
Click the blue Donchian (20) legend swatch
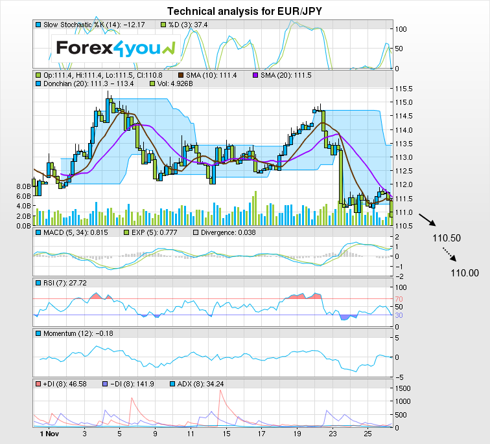tap(38, 84)
